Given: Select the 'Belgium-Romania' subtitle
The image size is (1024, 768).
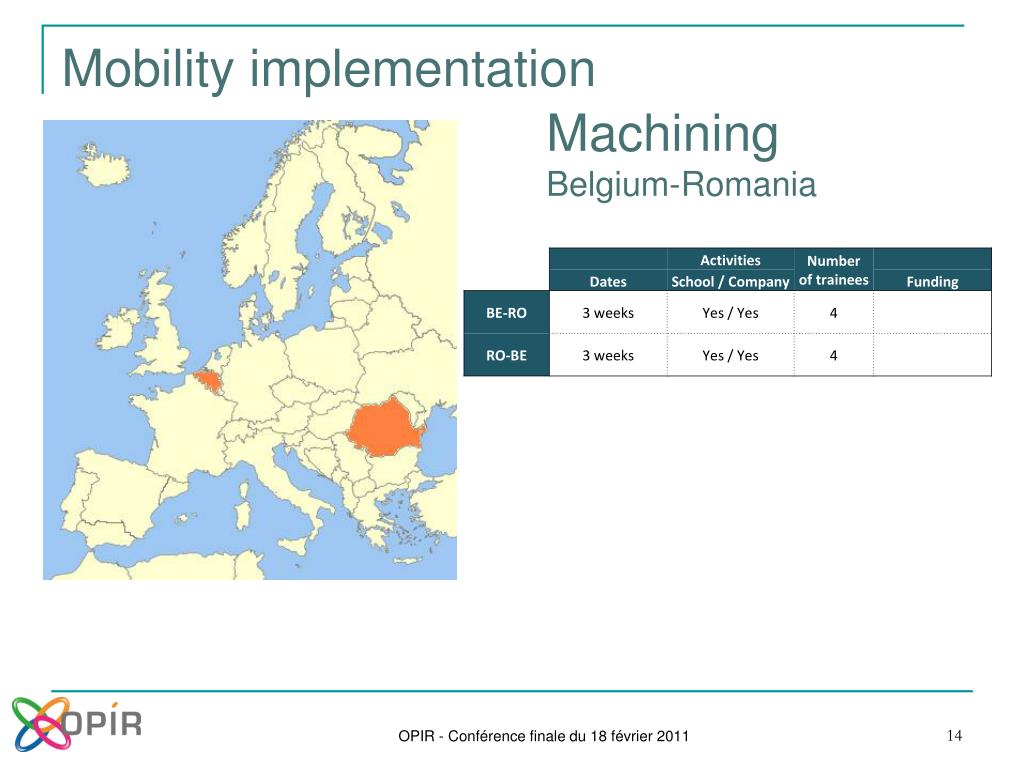Looking at the screenshot, I should [681, 184].
